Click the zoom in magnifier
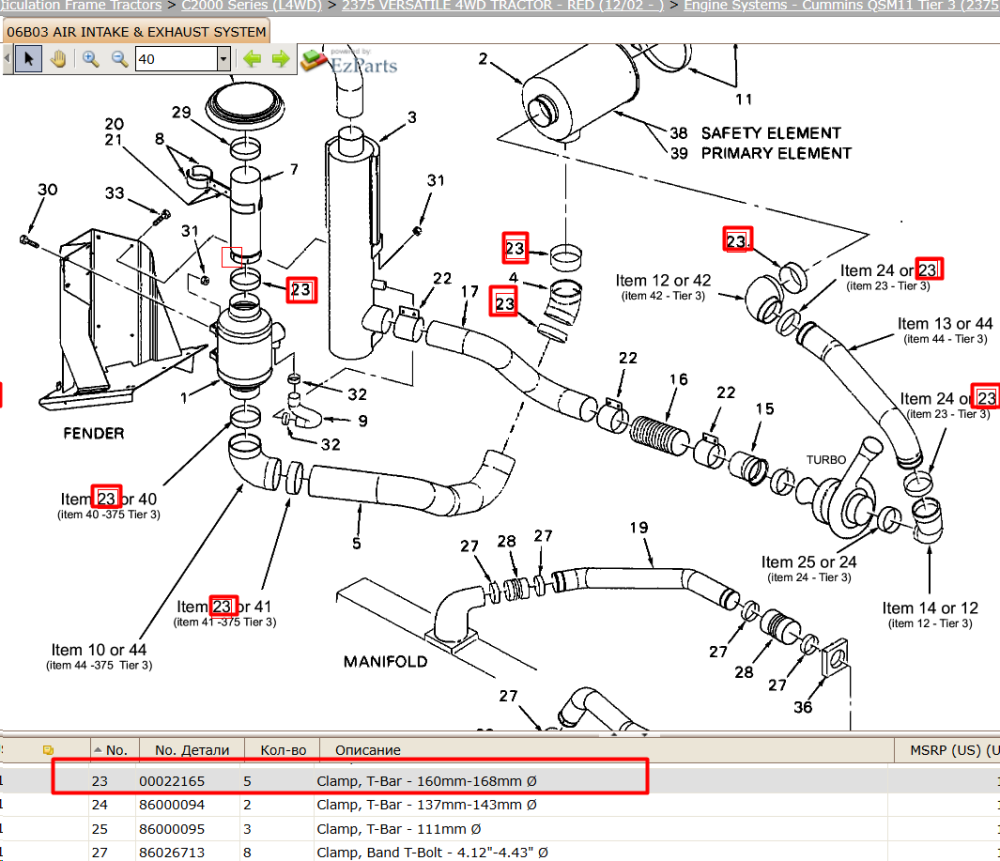 click(x=91, y=59)
